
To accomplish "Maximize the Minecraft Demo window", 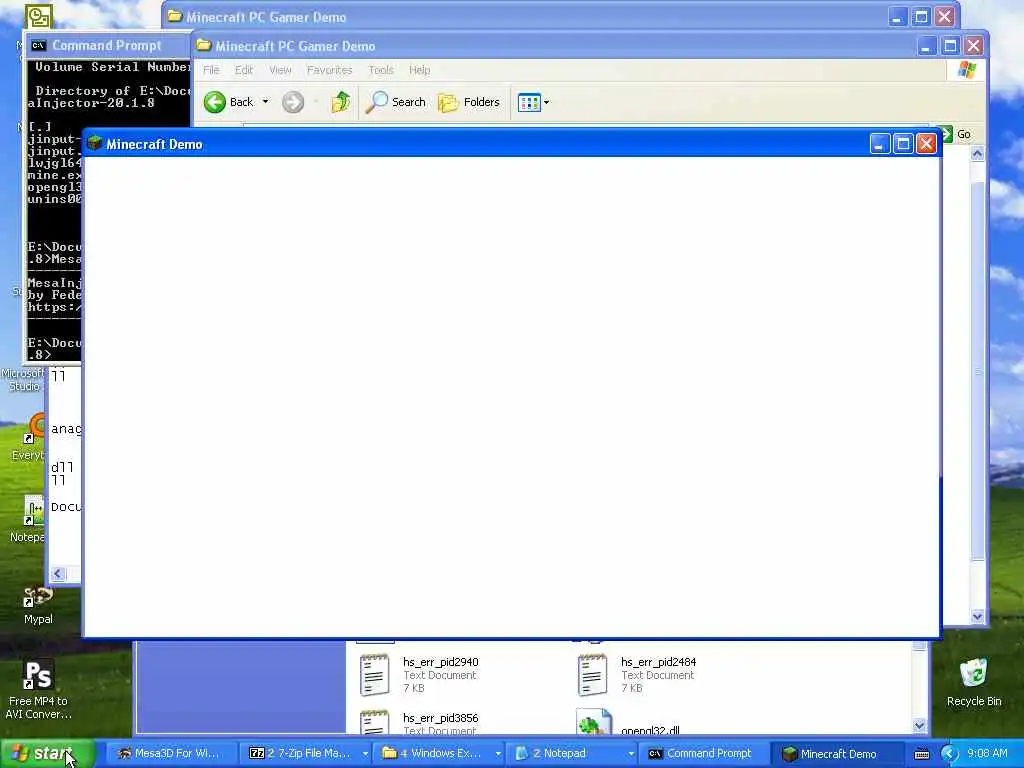I will click(903, 144).
